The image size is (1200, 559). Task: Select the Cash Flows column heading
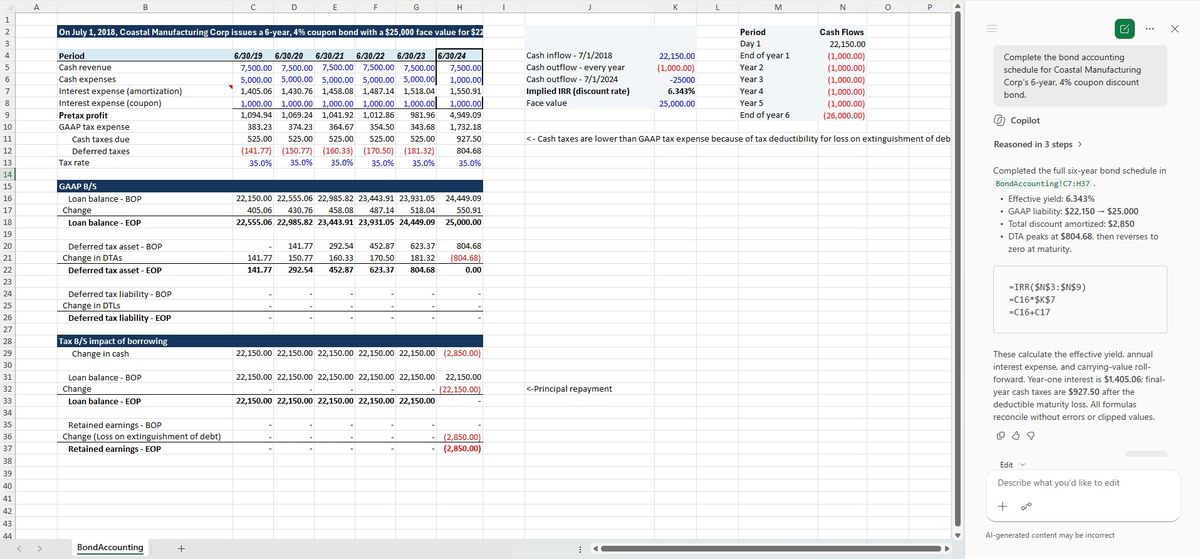841,32
